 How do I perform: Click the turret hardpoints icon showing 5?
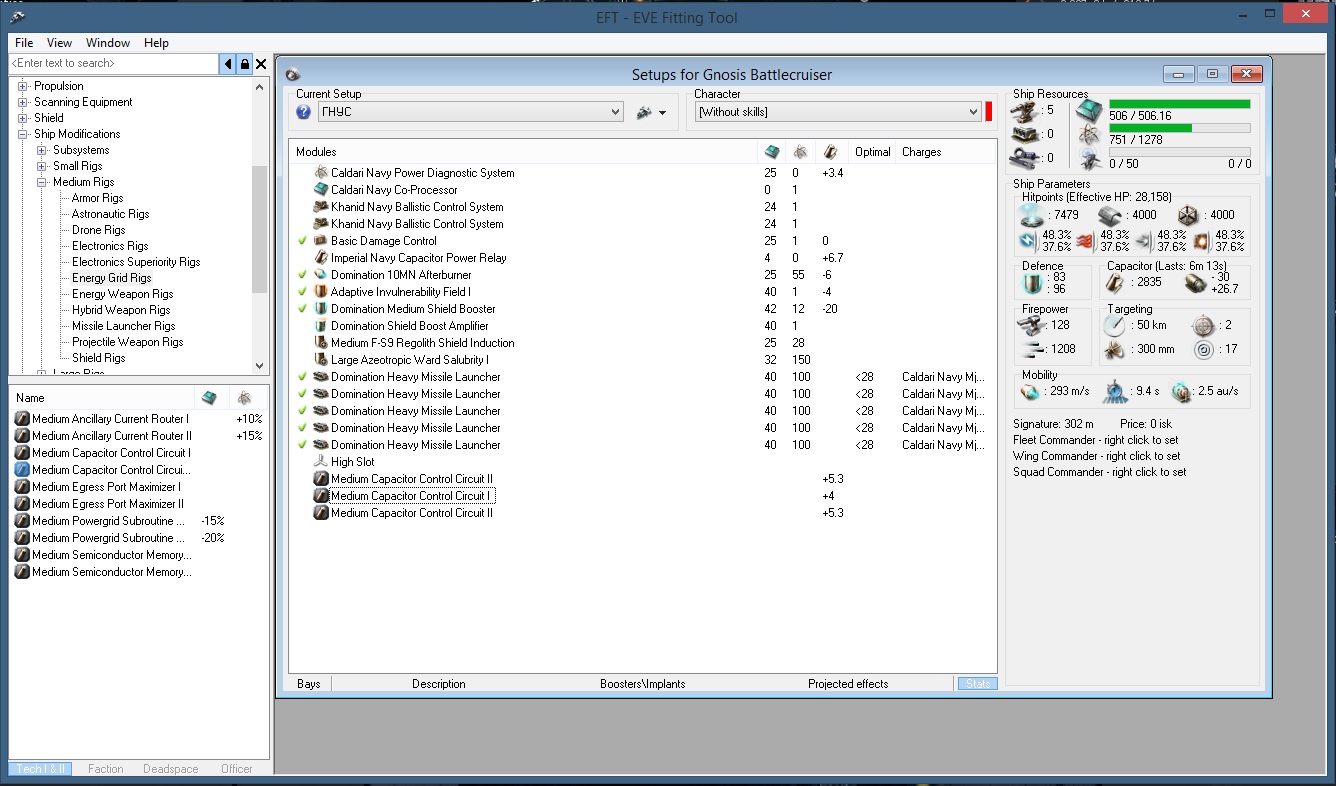click(x=1025, y=110)
